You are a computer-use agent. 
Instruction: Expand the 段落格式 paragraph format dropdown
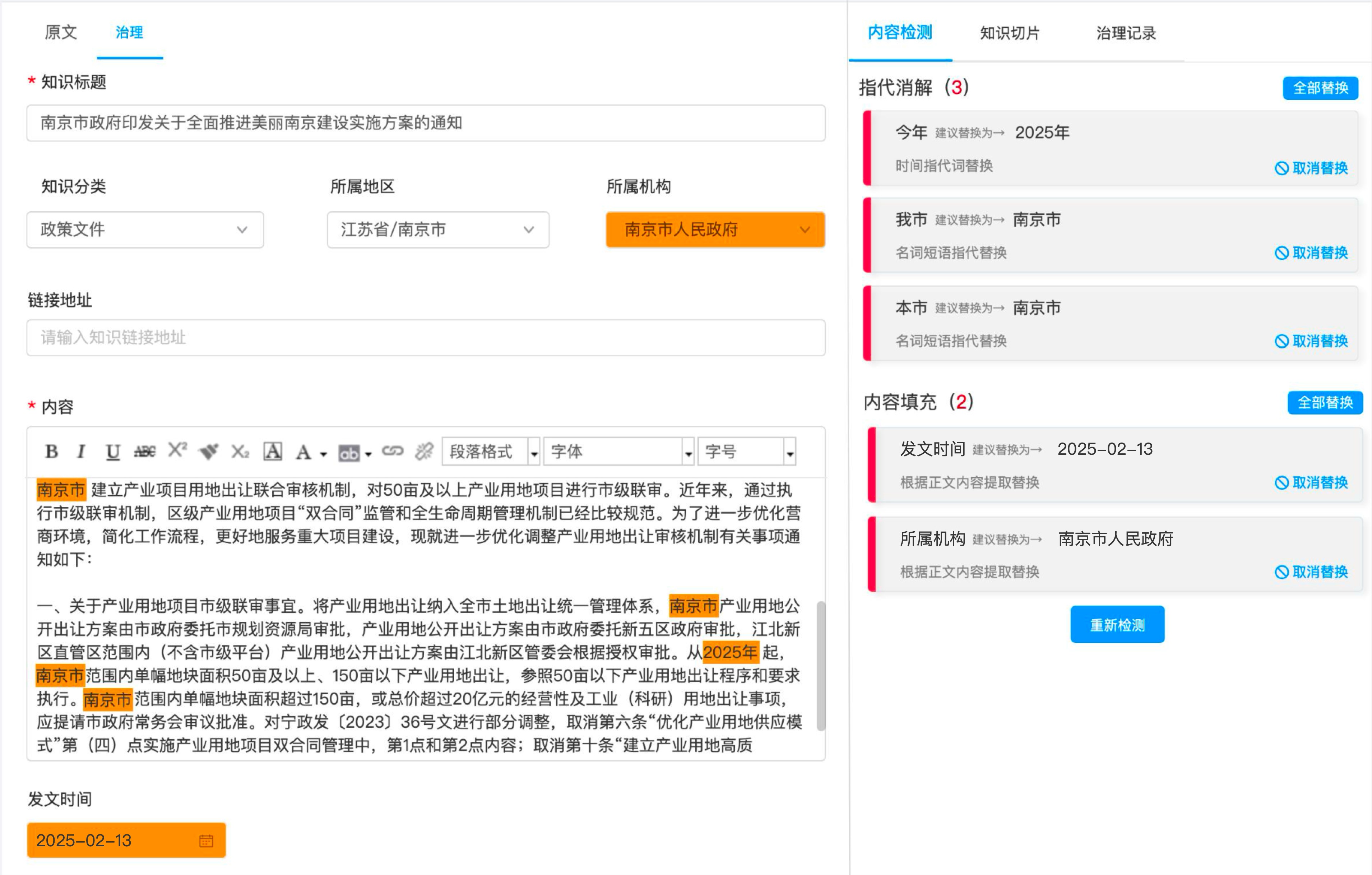pyautogui.click(x=534, y=453)
